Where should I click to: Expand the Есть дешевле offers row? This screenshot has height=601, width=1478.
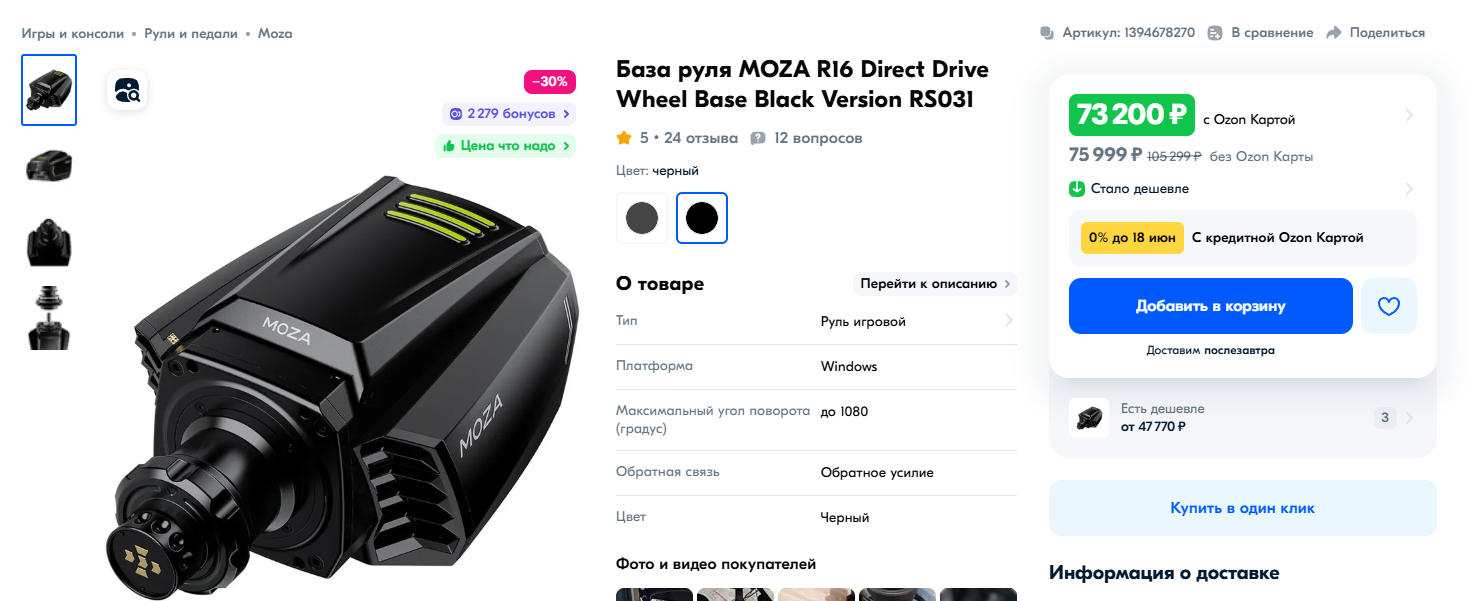(1243, 418)
